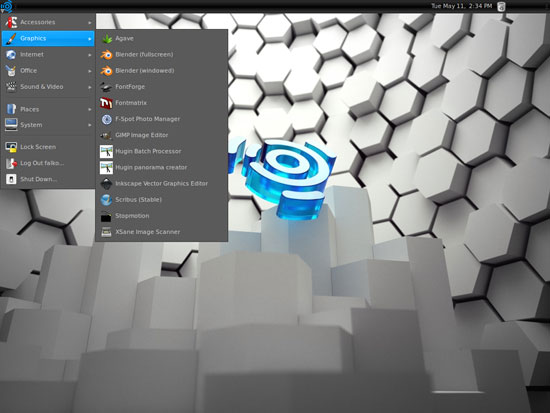Click the Hugin panorama creator icon
The height and width of the screenshot is (413, 550).
point(106,167)
